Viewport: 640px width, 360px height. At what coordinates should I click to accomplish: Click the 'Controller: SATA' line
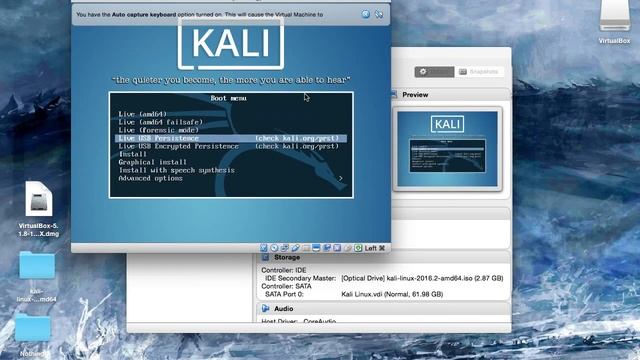tap(286, 286)
